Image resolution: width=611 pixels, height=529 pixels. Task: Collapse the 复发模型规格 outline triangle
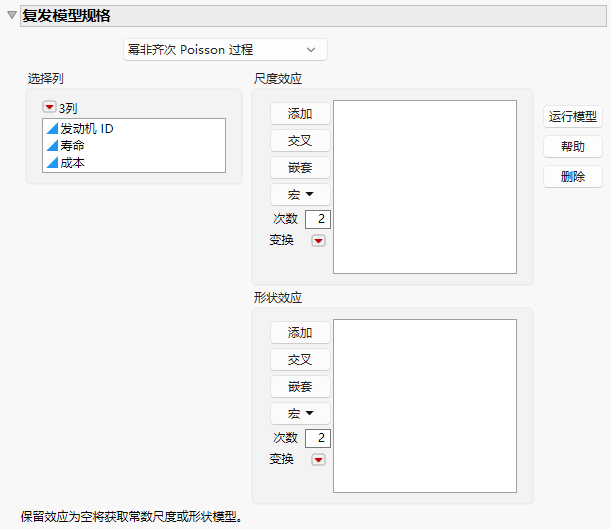tap(12, 15)
